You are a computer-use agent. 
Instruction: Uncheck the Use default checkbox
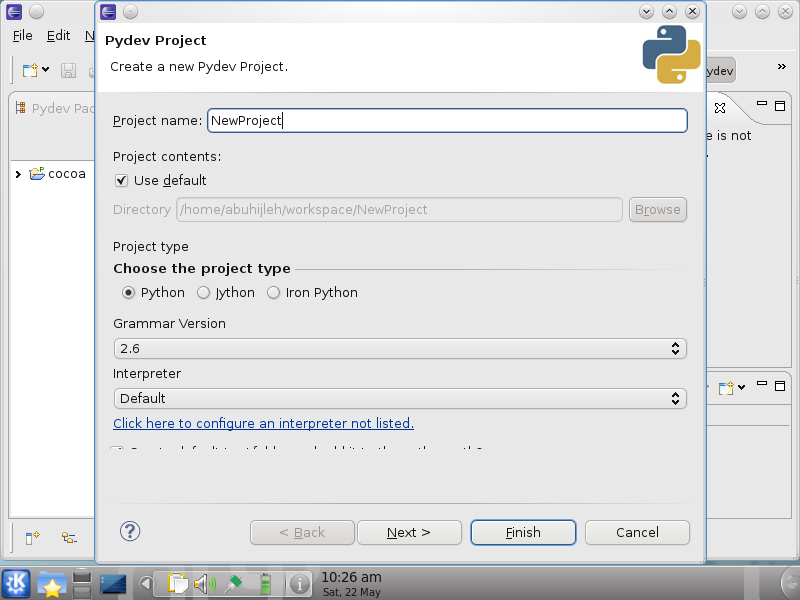[x=122, y=180]
